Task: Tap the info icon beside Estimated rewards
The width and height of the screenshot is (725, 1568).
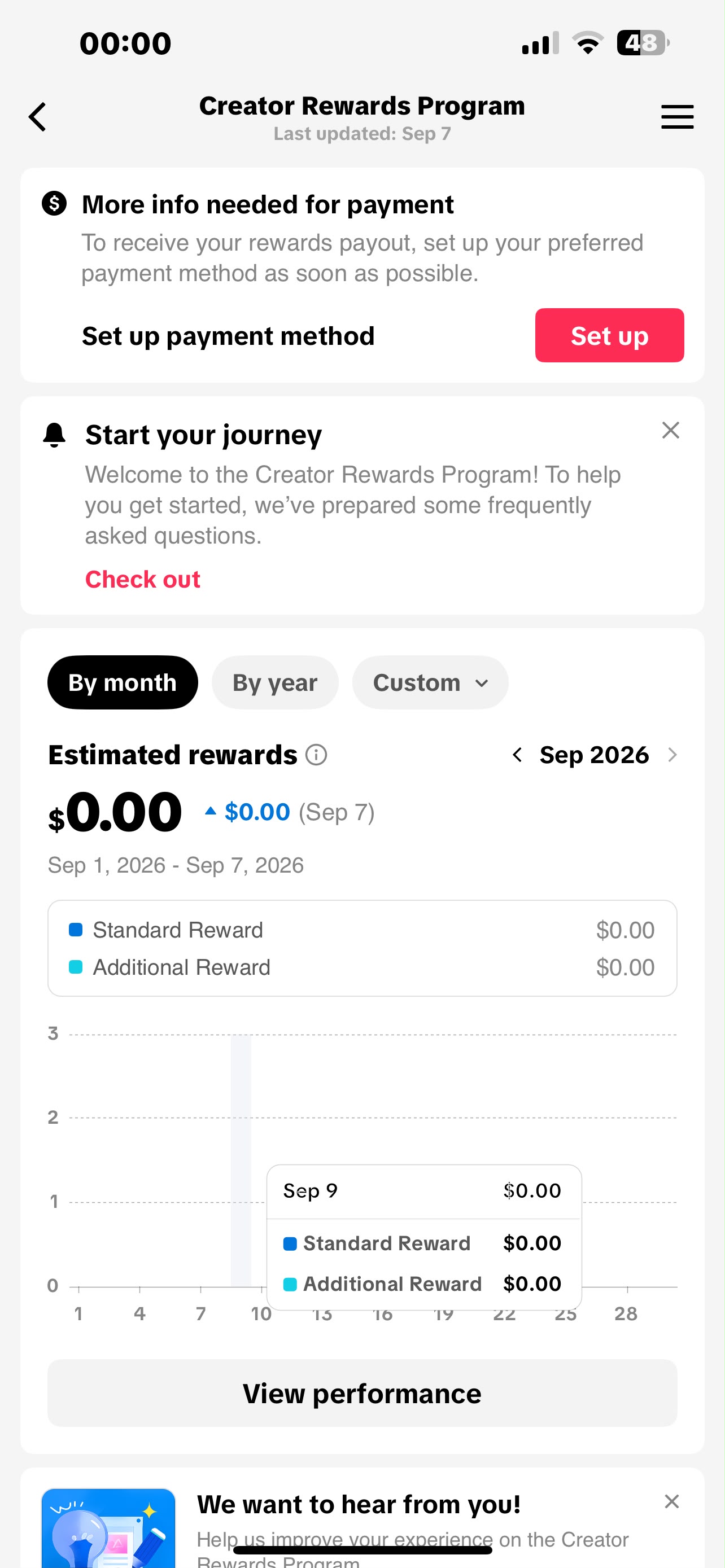Action: (316, 755)
